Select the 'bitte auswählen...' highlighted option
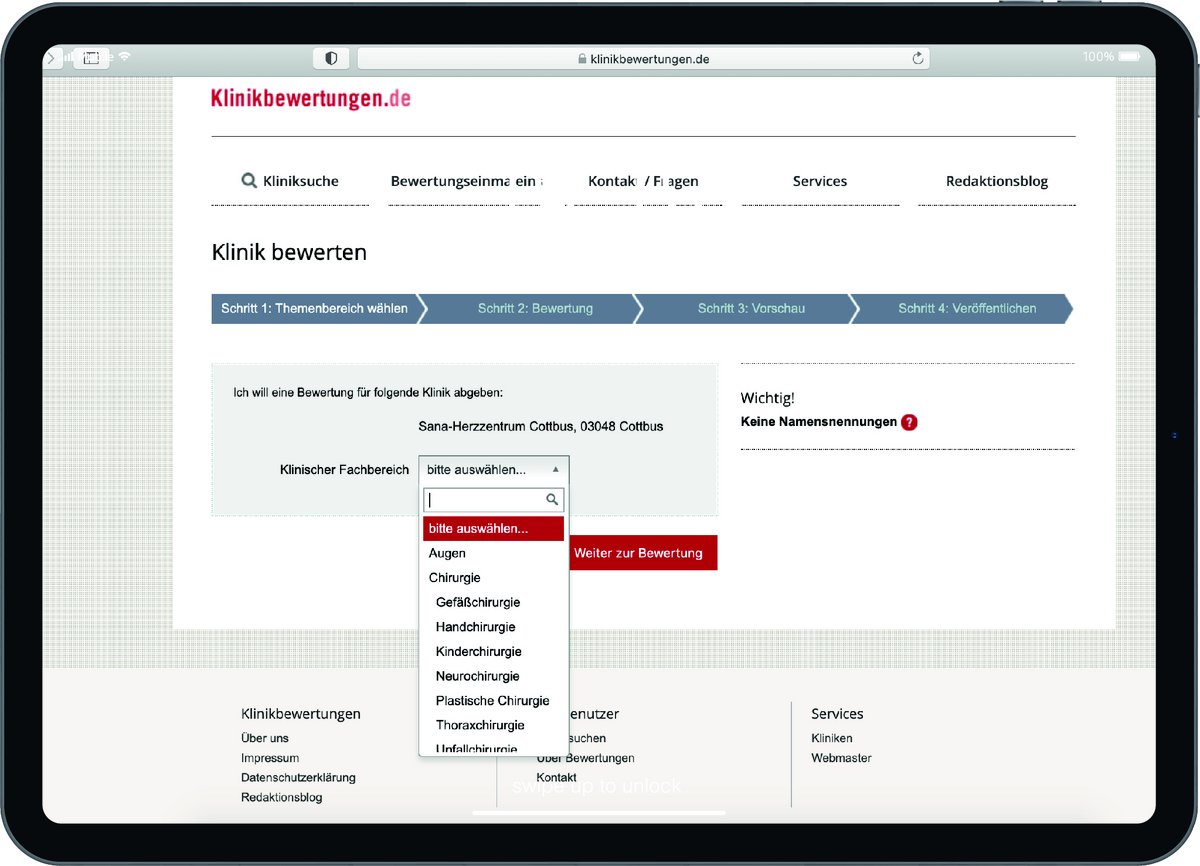Viewport: 1200px width, 866px height. coord(478,528)
